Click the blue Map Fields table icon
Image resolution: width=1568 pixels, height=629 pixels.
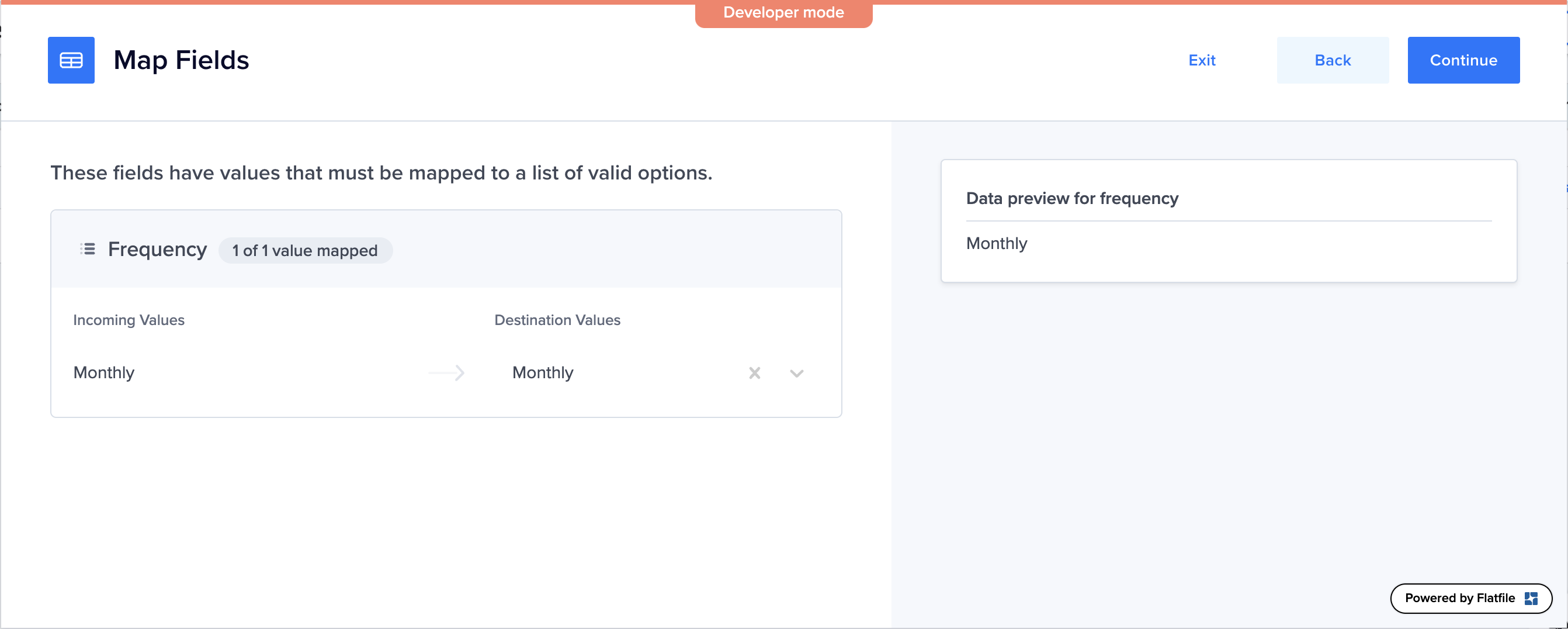[x=71, y=60]
